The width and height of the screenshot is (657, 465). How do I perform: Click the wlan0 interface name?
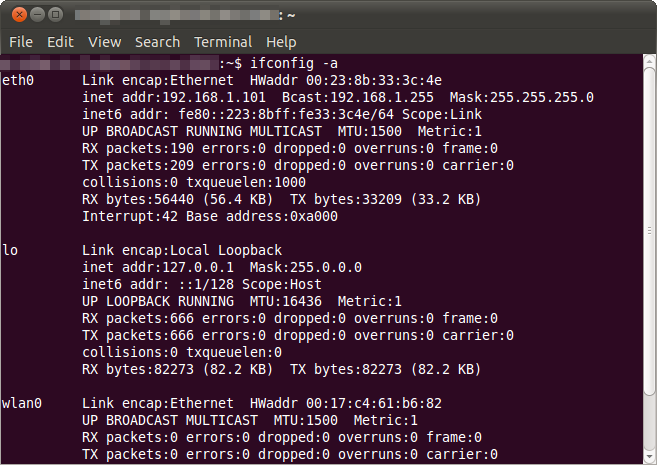coord(22,403)
